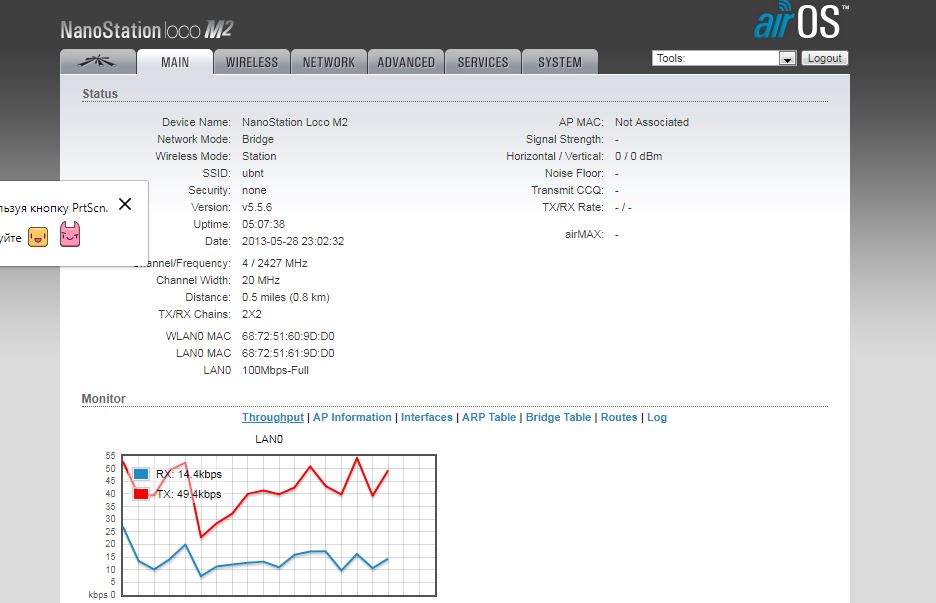The height and width of the screenshot is (603, 936).
Task: Click the uptime value '05:07:38'
Action: point(263,224)
